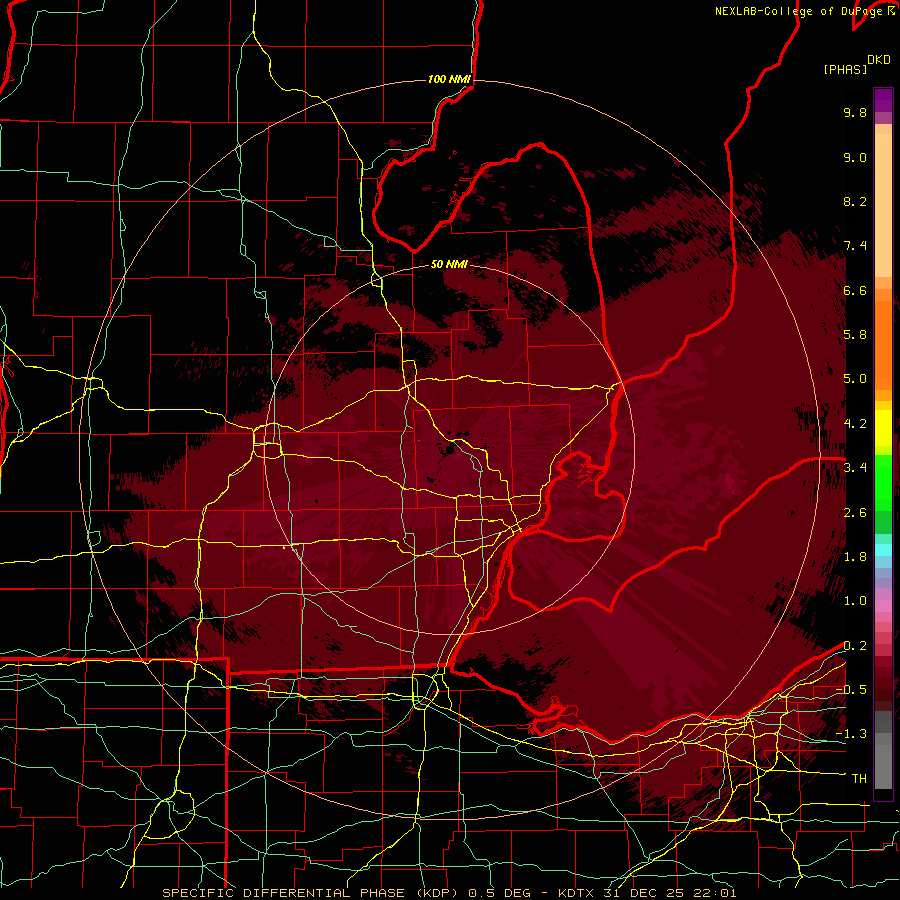Click the 5.0 legend value
The width and height of the screenshot is (900, 900).
[x=855, y=379]
